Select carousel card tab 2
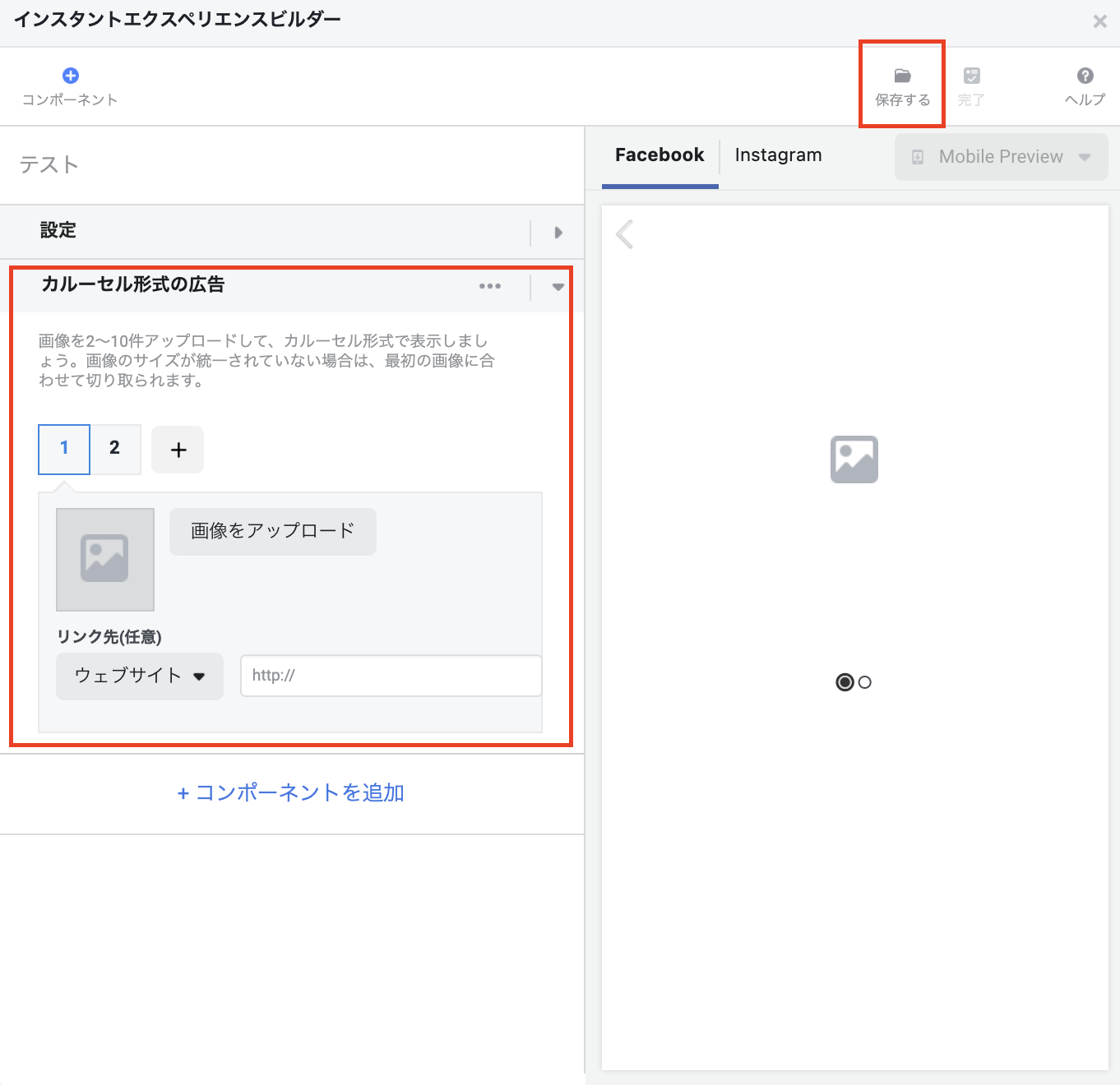 115,449
